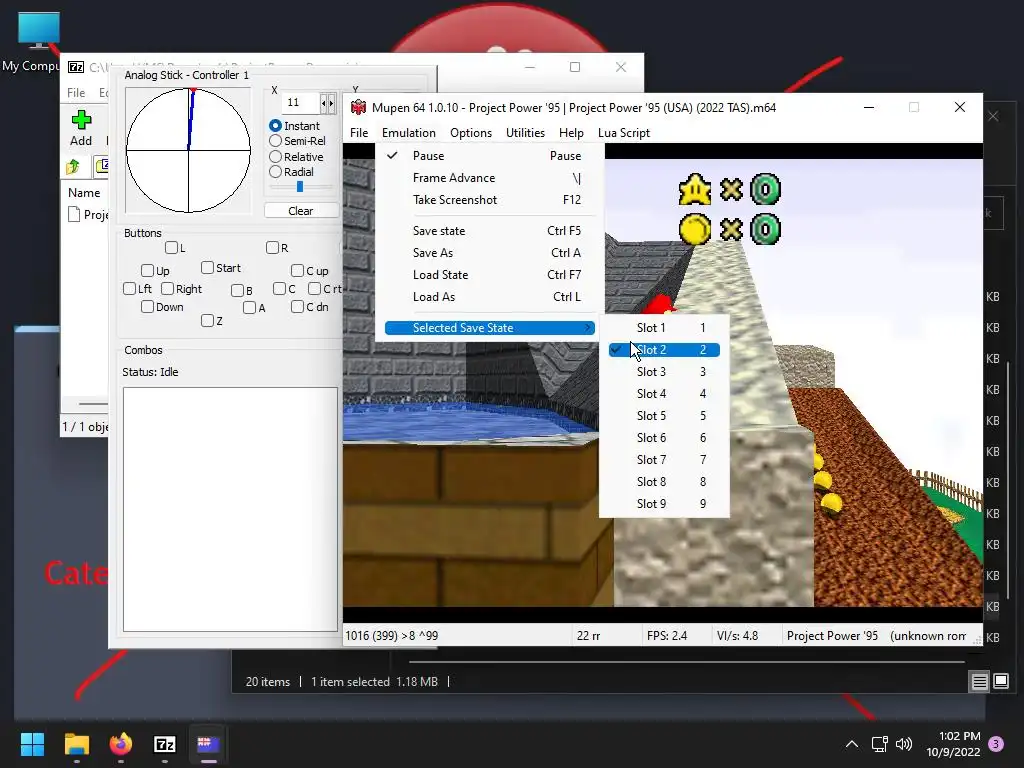Click the Combos list box
Viewport: 1024px width, 768px height.
[x=231, y=509]
